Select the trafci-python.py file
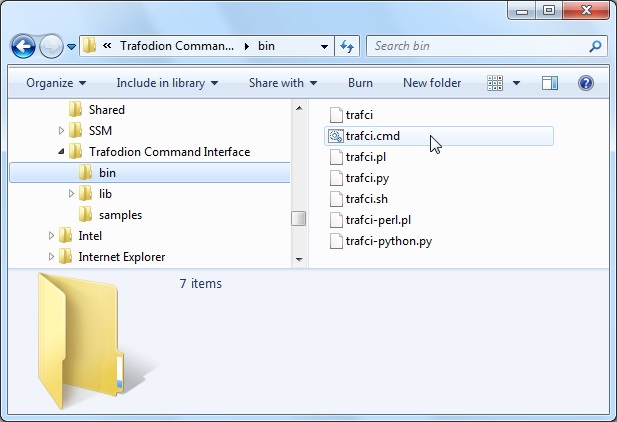The image size is (617, 422). (388, 241)
